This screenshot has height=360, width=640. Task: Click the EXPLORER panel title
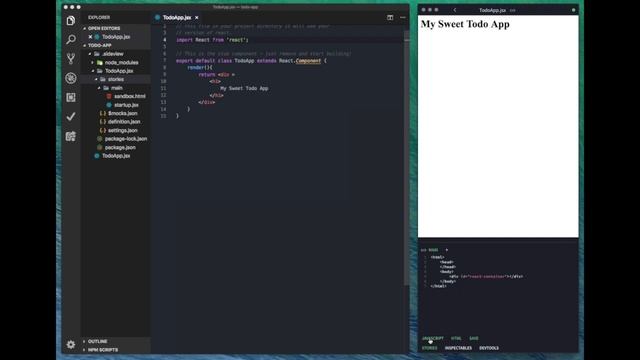tap(99, 18)
